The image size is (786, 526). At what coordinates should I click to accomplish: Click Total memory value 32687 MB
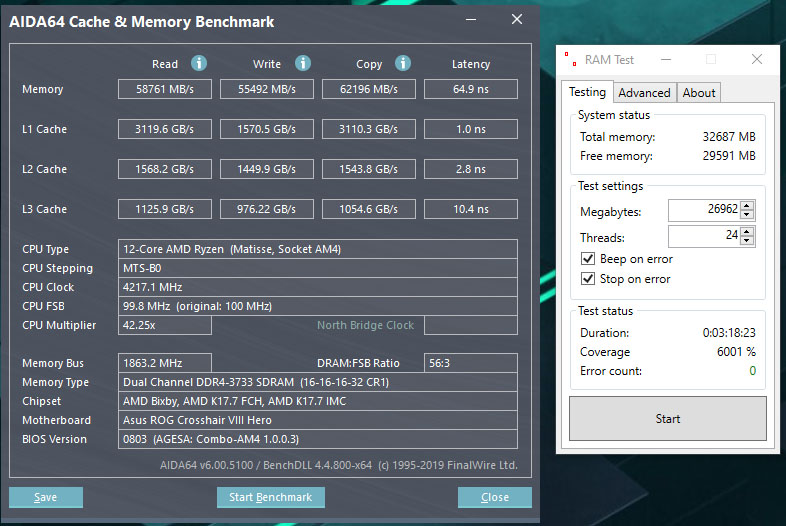tap(729, 137)
